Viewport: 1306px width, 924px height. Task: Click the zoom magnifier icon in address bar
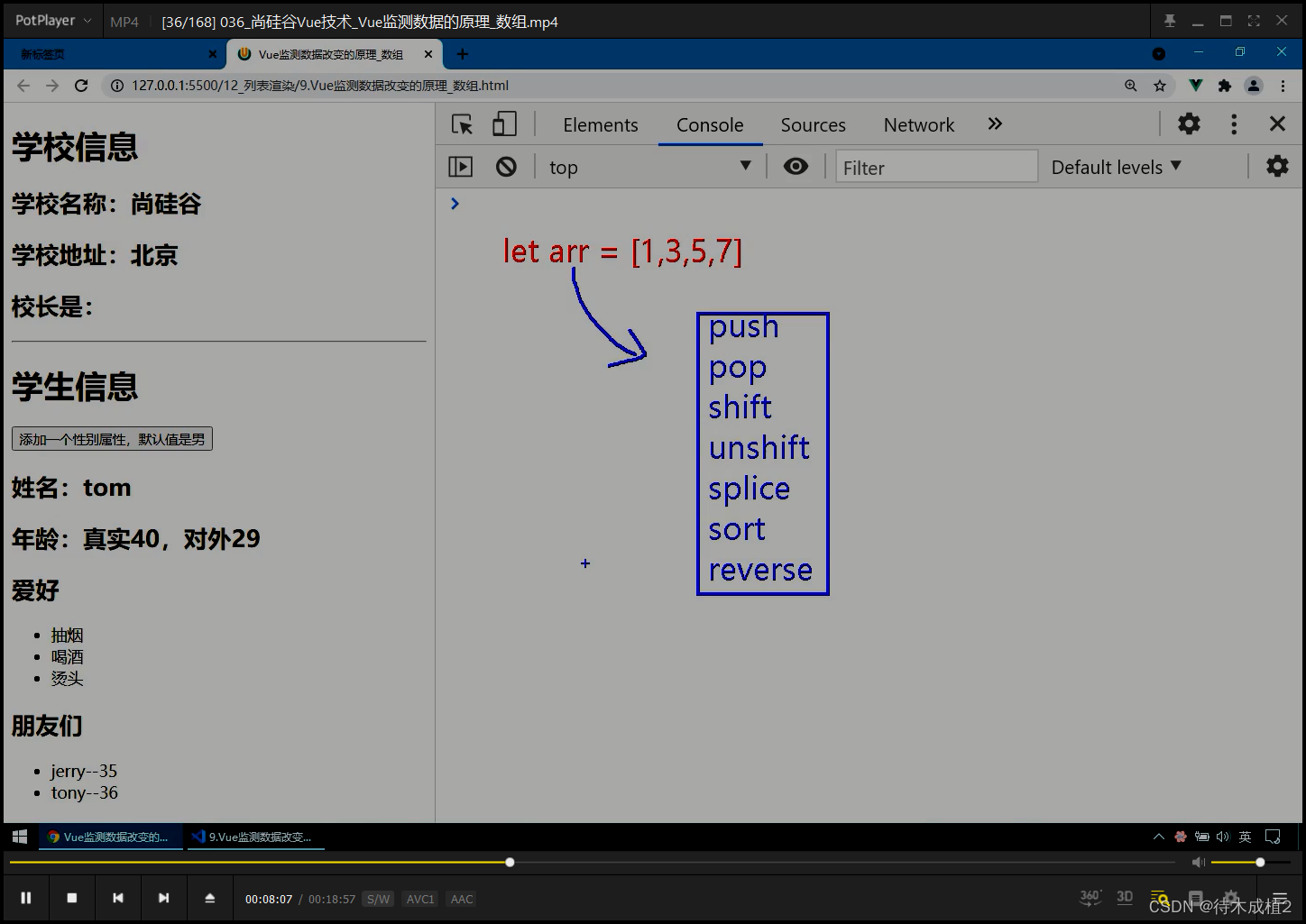point(1131,86)
